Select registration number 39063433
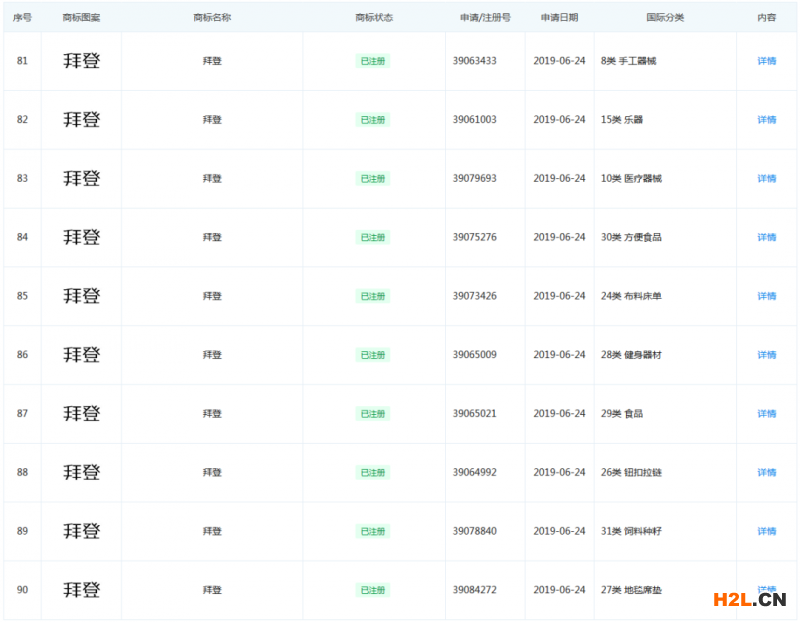 pyautogui.click(x=474, y=61)
